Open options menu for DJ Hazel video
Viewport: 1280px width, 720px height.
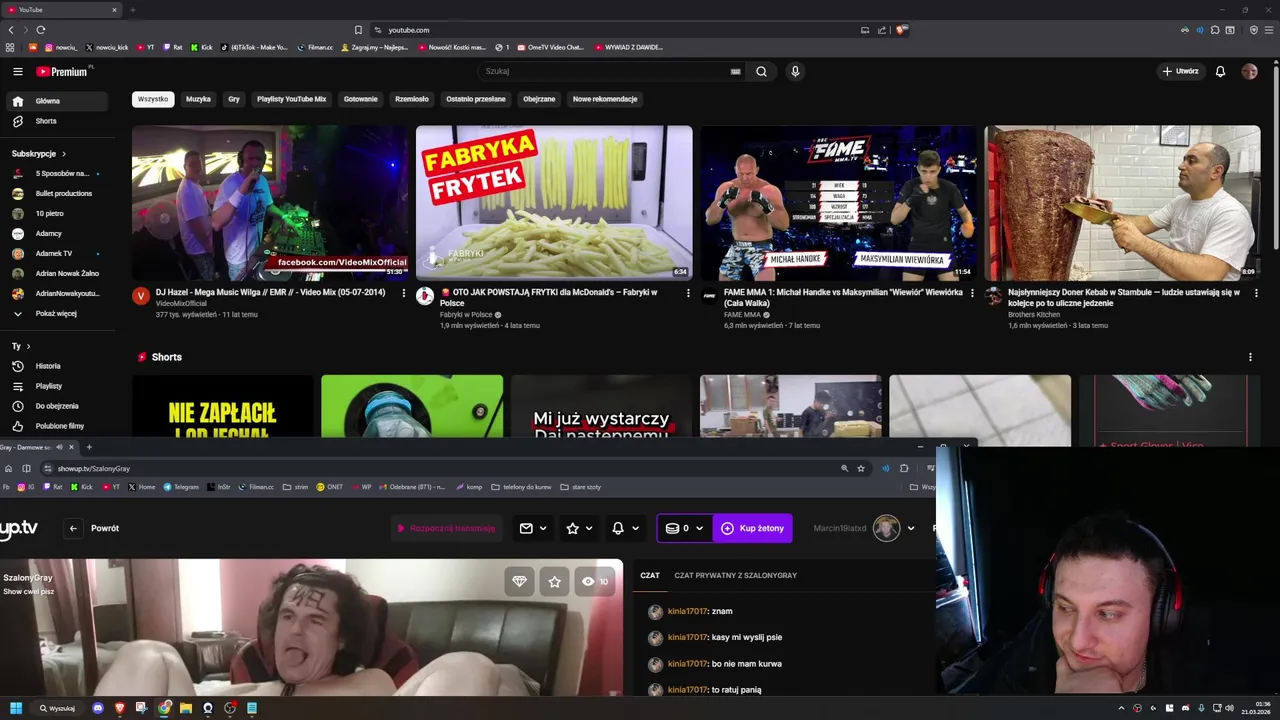pos(404,293)
